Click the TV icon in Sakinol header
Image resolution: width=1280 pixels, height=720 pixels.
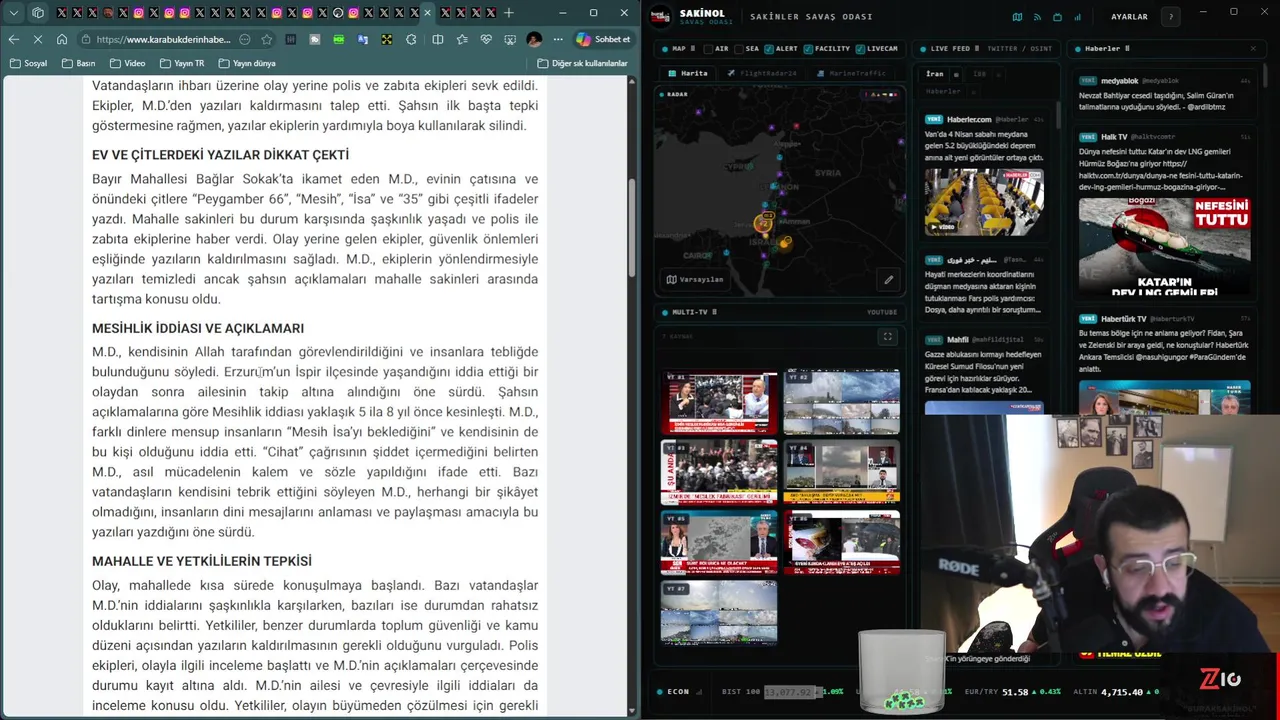1057,17
